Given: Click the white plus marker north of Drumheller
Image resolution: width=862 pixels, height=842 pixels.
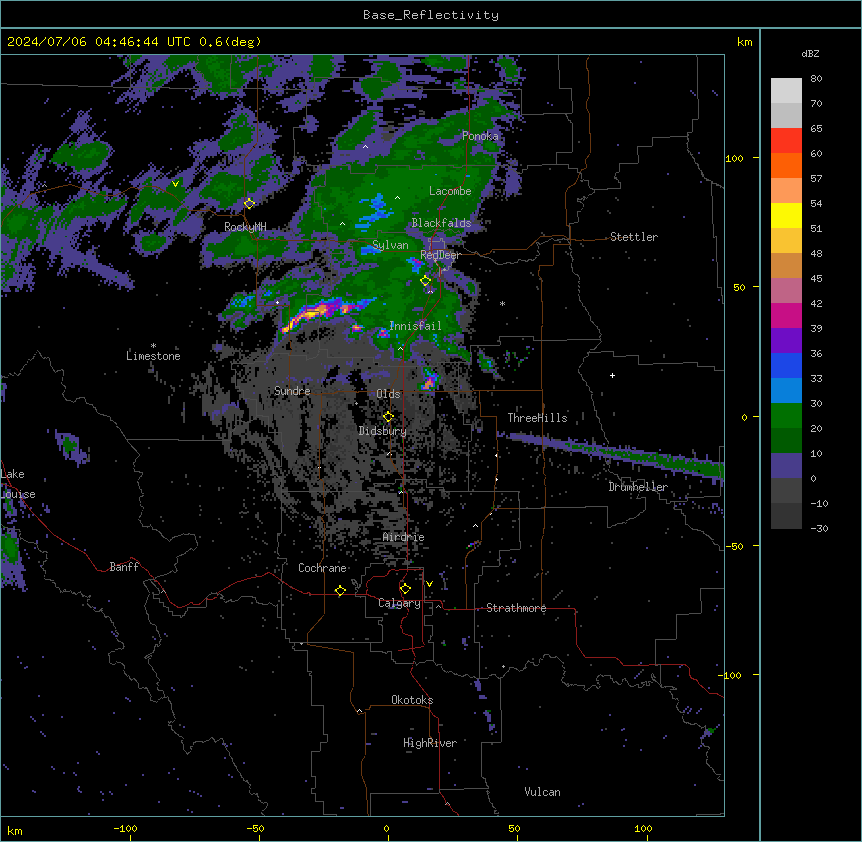Looking at the screenshot, I should click(x=612, y=375).
